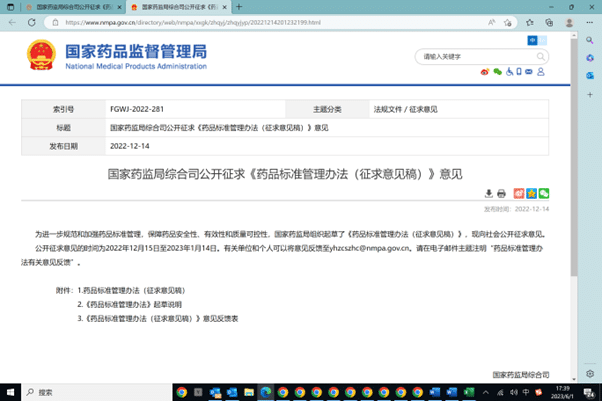Open the notification center icon
Image resolution: width=602 pixels, height=401 pixels.
click(589, 393)
